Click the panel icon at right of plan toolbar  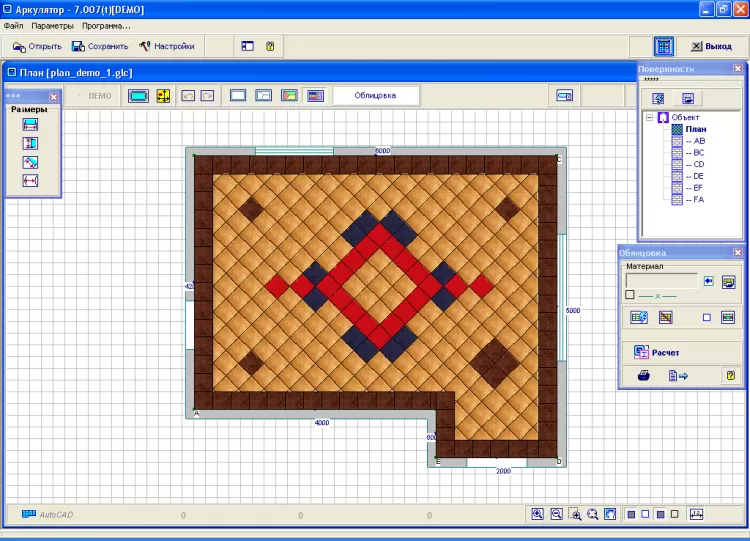pos(564,96)
